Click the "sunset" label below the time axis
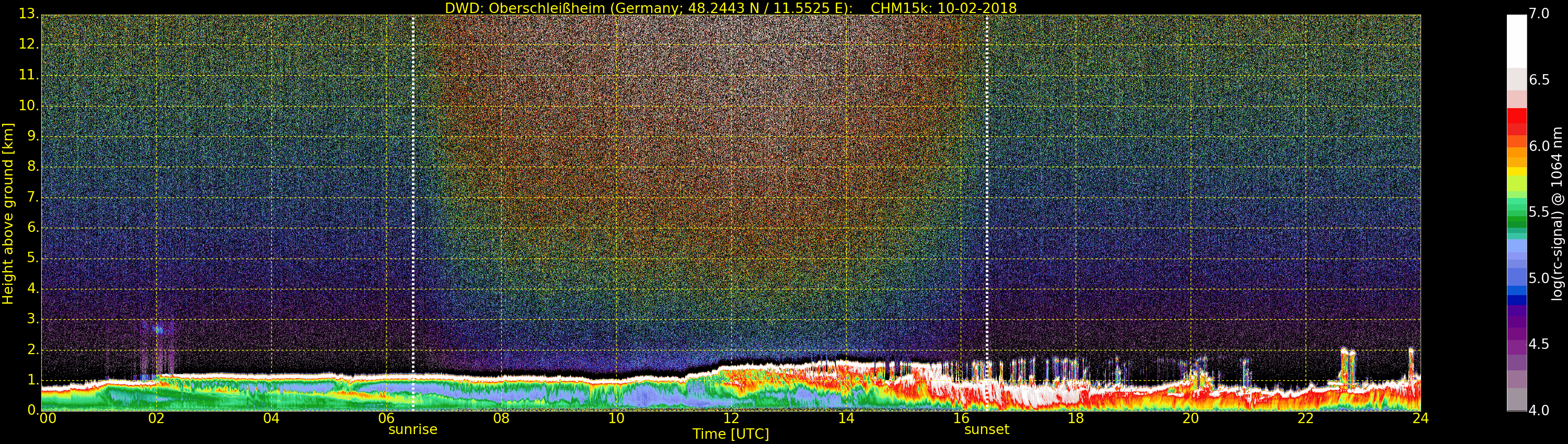The image size is (1568, 444). (987, 429)
